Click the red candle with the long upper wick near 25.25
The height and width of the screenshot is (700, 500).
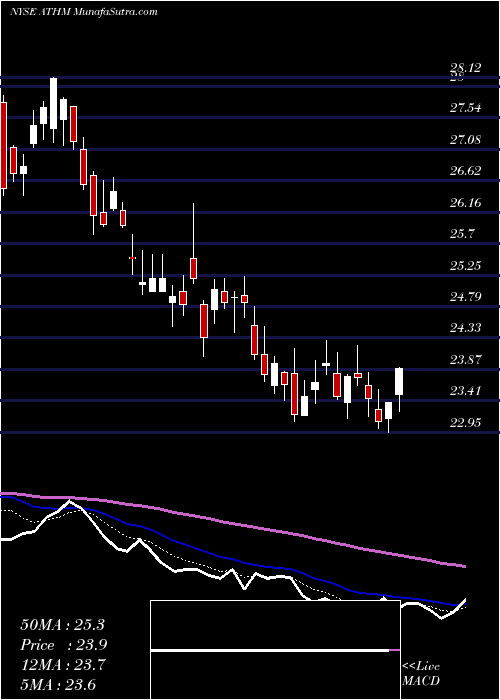tap(193, 268)
